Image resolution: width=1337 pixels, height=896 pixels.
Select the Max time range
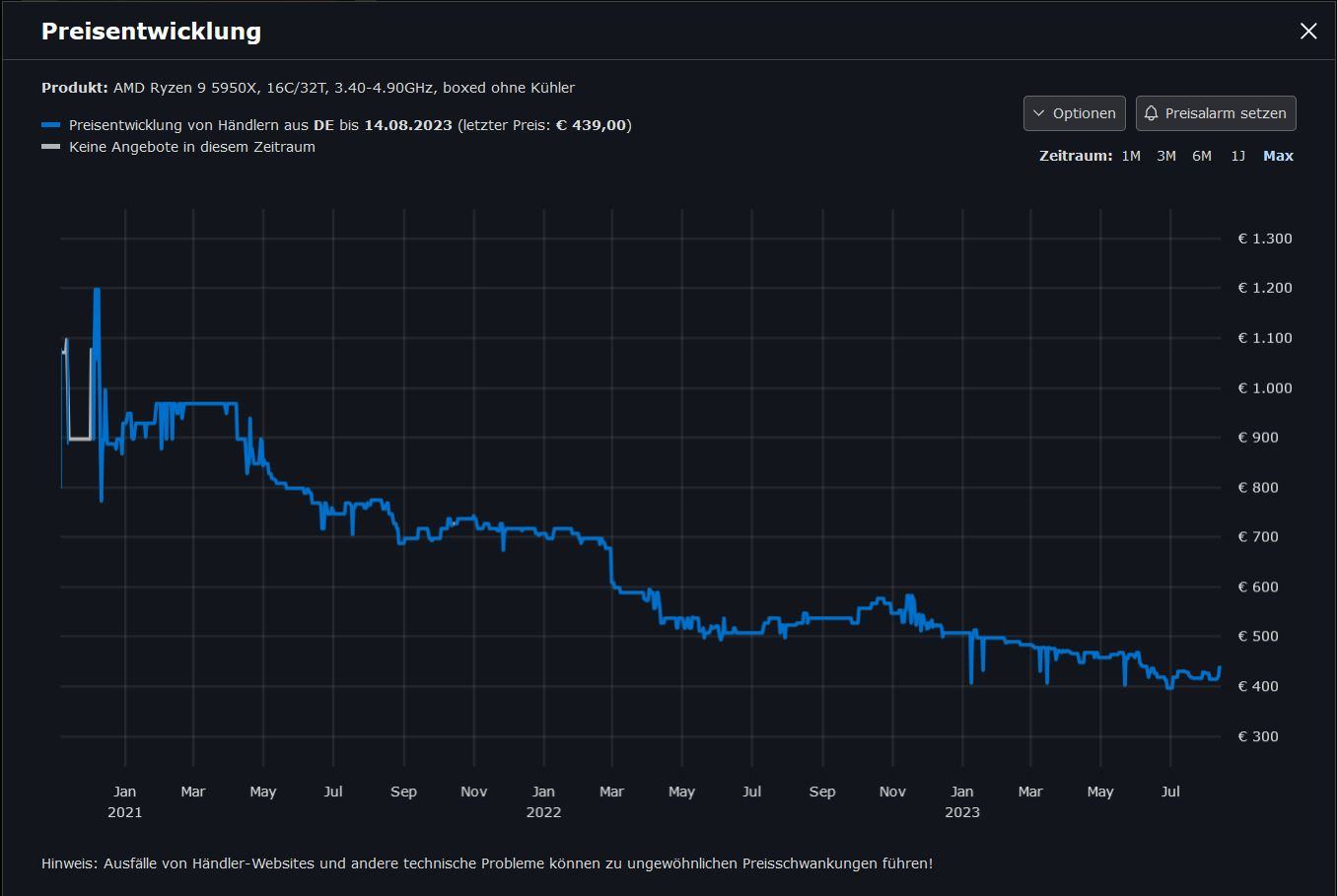click(x=1278, y=156)
